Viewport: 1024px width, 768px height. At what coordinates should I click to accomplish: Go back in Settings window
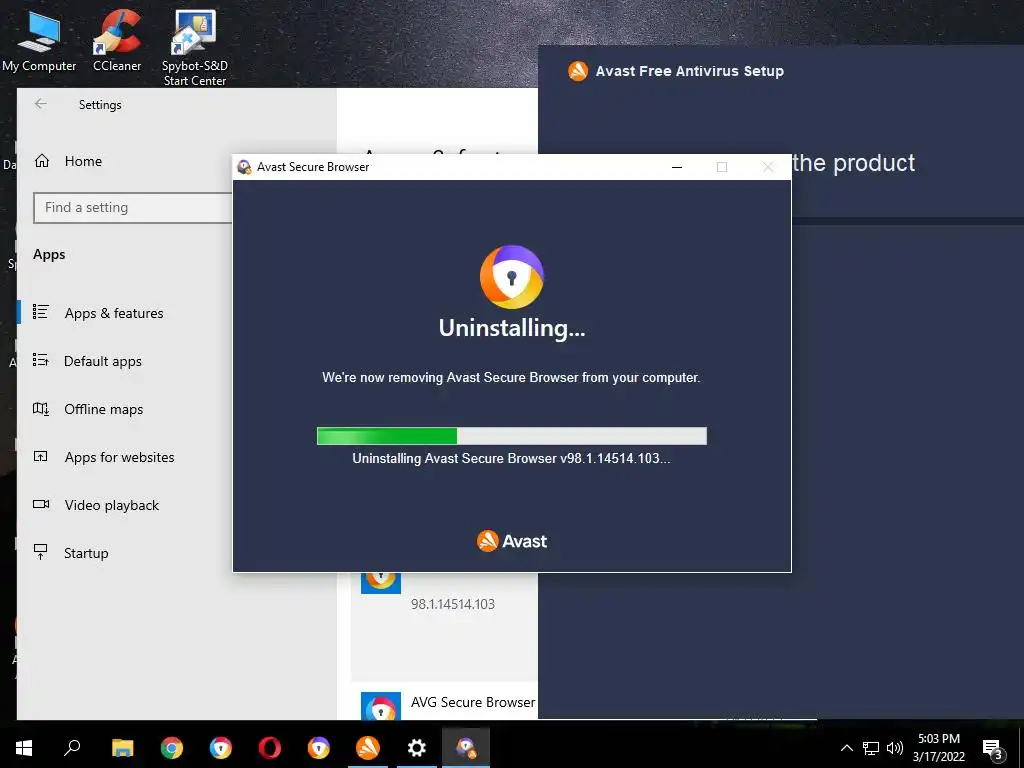[x=40, y=104]
